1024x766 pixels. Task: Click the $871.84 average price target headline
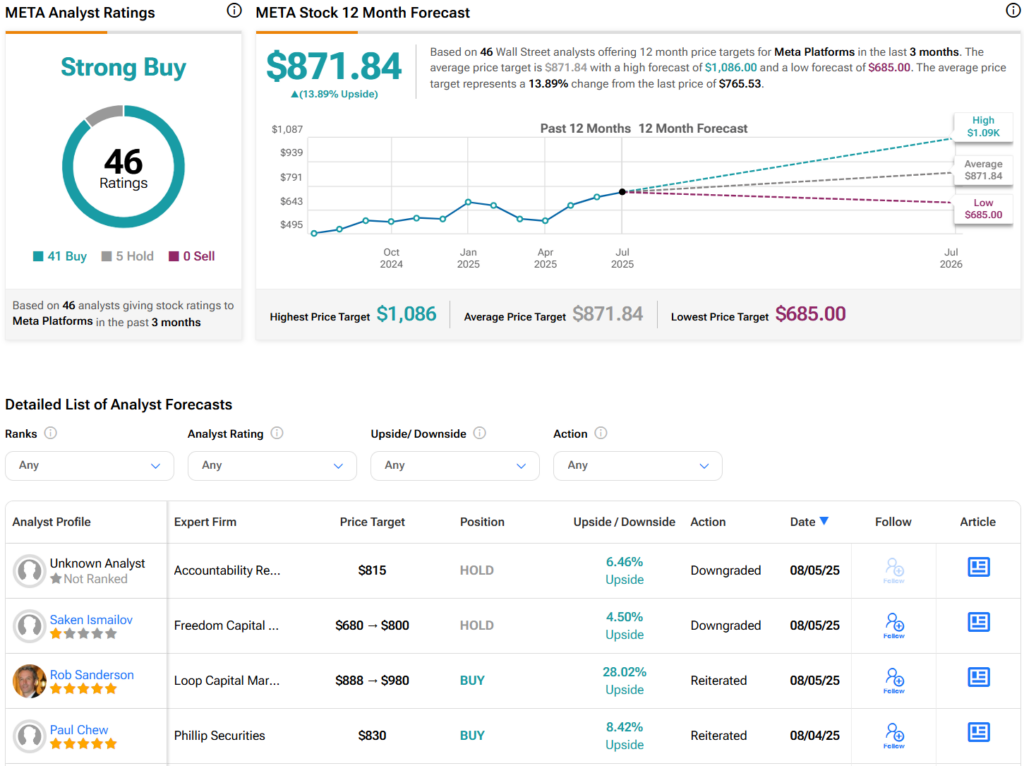[x=334, y=66]
